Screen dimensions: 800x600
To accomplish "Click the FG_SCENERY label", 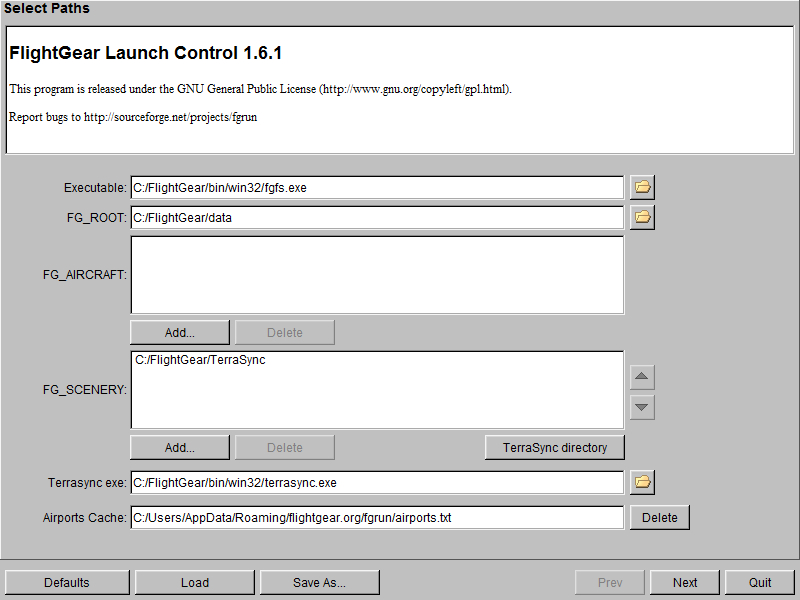I will tap(85, 390).
